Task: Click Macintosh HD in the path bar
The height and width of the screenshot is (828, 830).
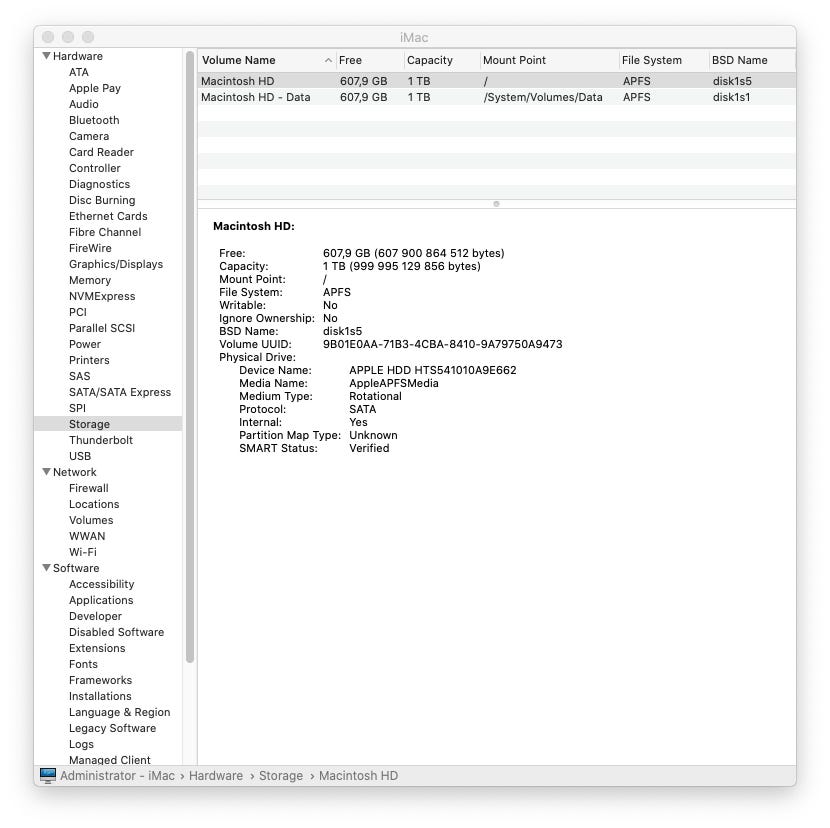Action: click(x=358, y=776)
